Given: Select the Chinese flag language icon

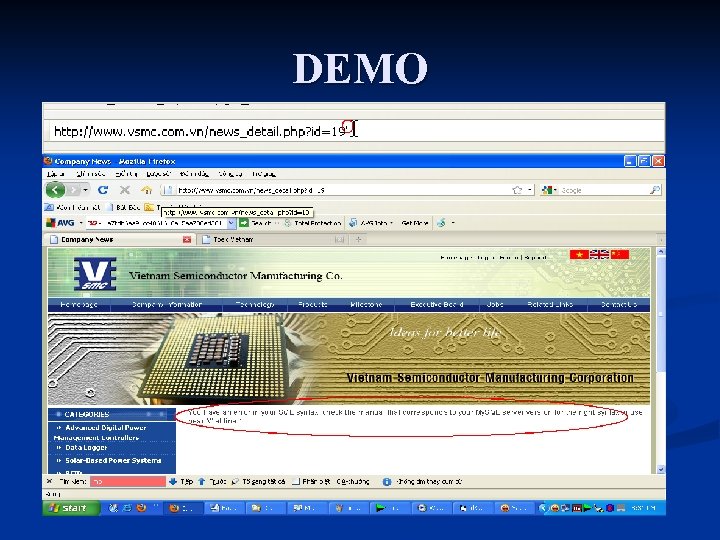Looking at the screenshot, I should point(619,254).
